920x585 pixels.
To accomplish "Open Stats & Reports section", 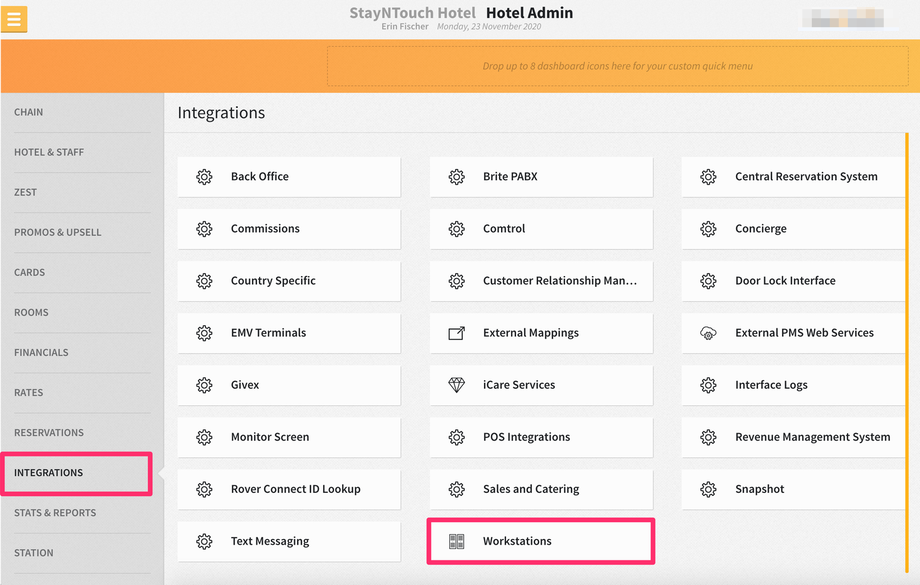I will pos(82,513).
